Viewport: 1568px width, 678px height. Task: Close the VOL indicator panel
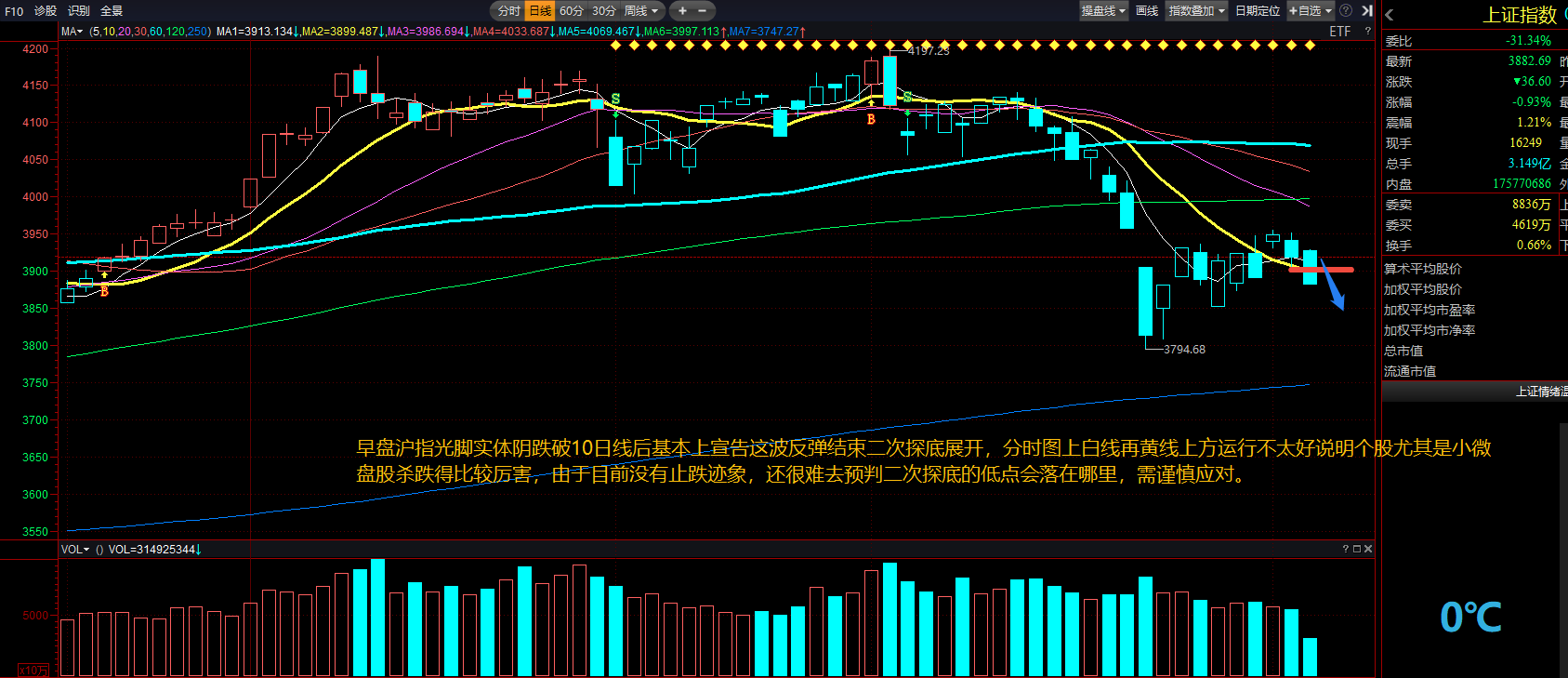[x=1368, y=550]
